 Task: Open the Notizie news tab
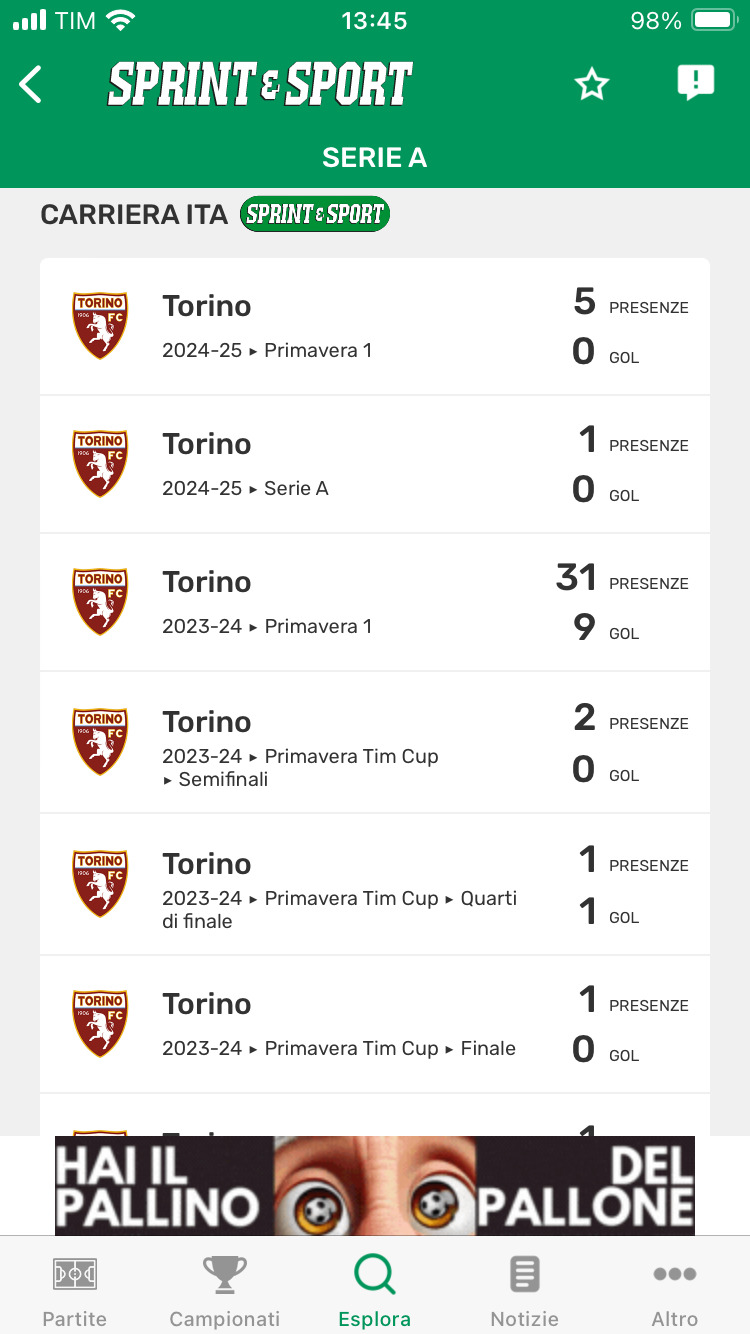pyautogui.click(x=525, y=1292)
